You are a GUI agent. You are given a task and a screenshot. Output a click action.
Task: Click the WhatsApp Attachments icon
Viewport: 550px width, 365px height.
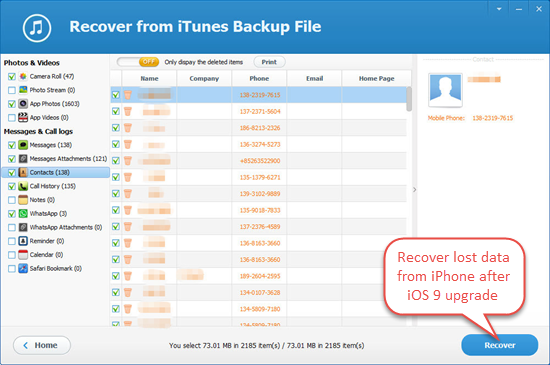23,227
